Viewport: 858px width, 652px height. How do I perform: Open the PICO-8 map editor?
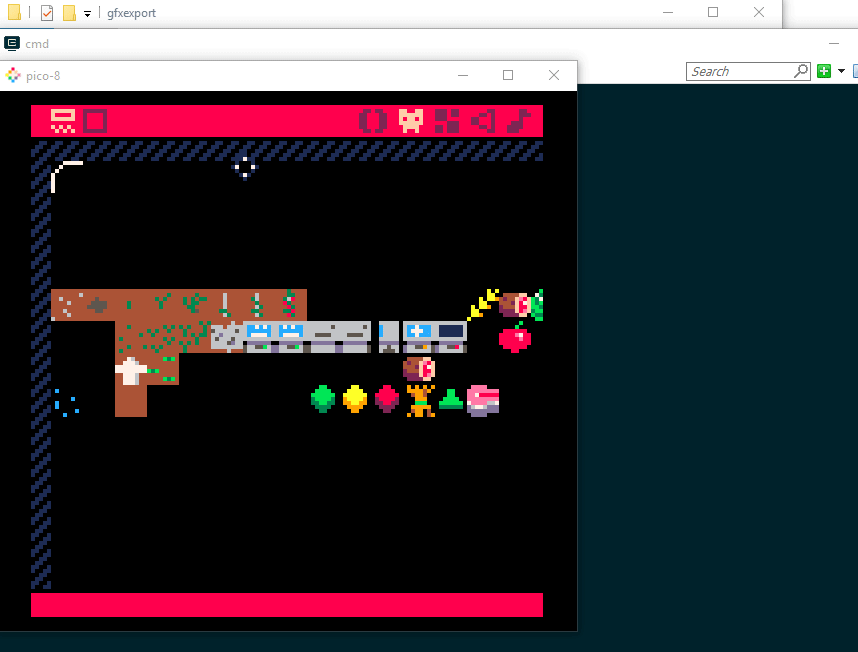pos(447,121)
